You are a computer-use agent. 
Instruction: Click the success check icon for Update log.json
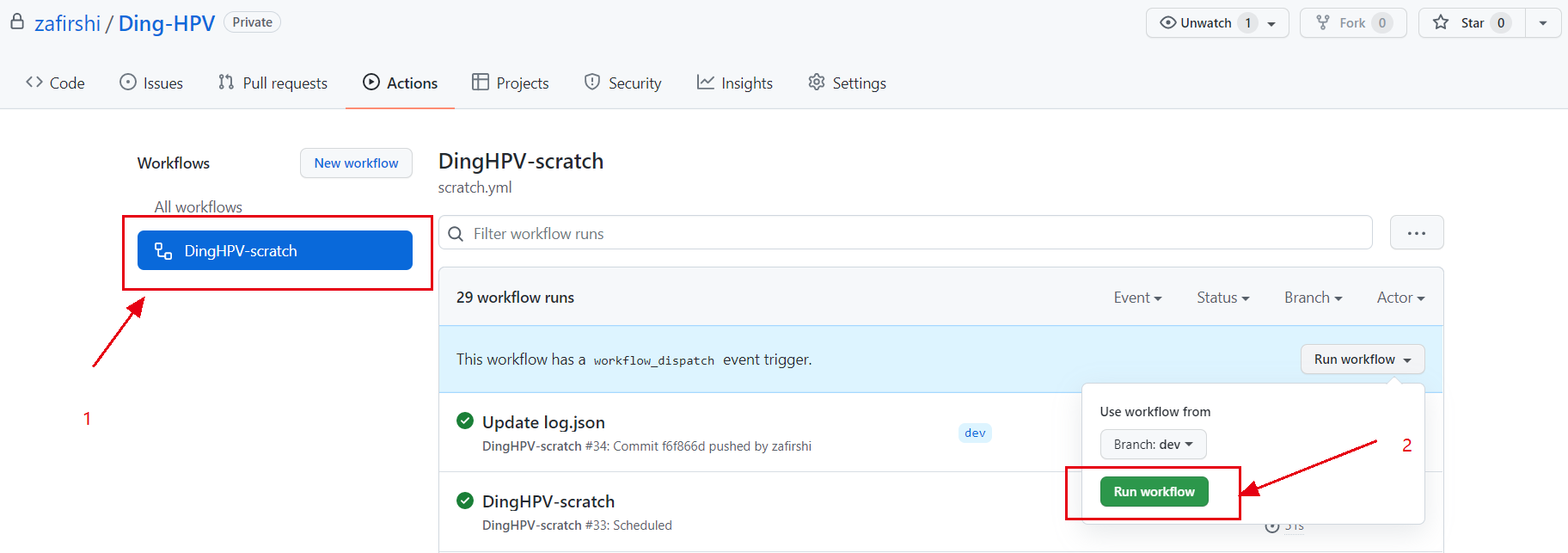click(x=465, y=421)
